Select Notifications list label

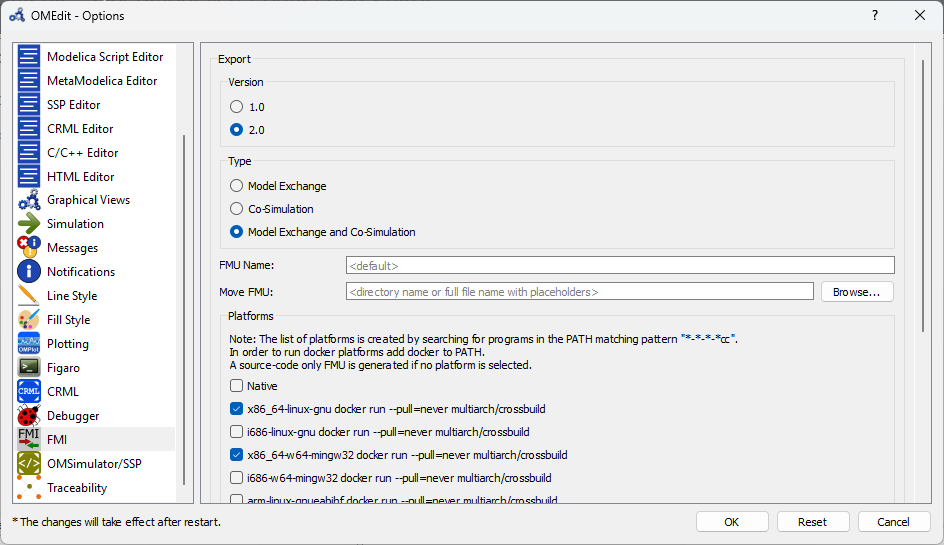(x=81, y=272)
